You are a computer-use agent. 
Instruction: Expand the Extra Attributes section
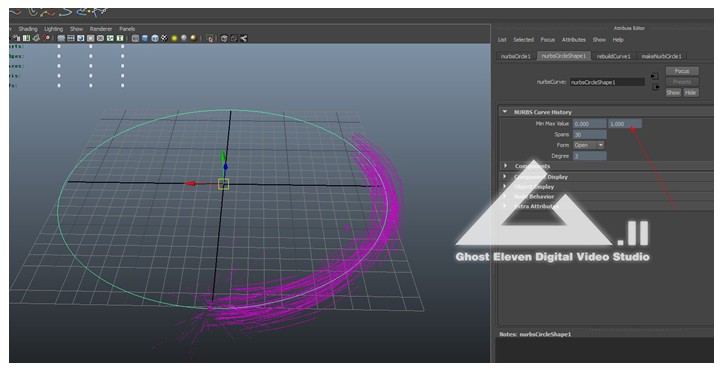505,206
